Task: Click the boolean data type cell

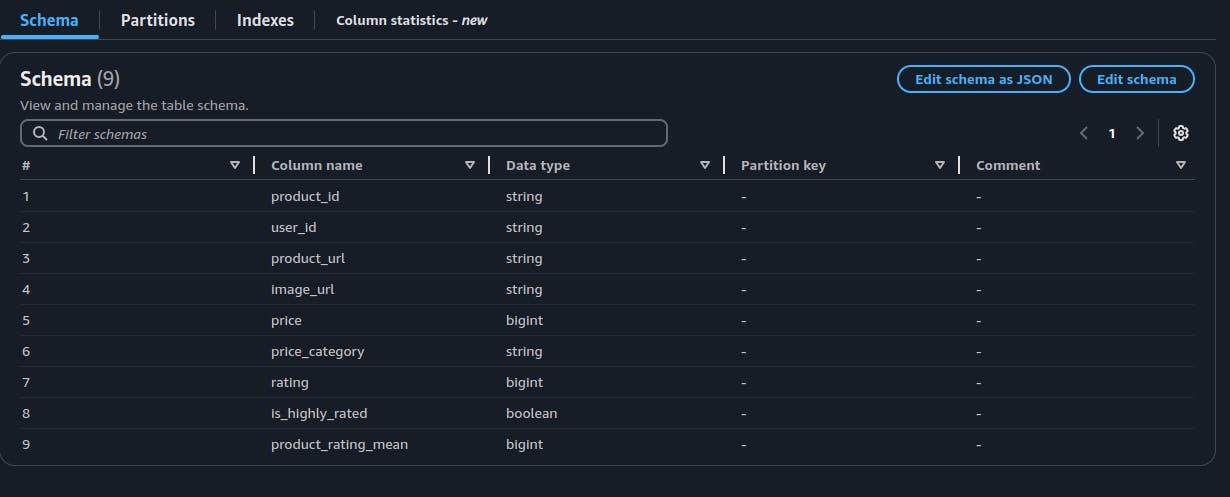Action: (532, 413)
